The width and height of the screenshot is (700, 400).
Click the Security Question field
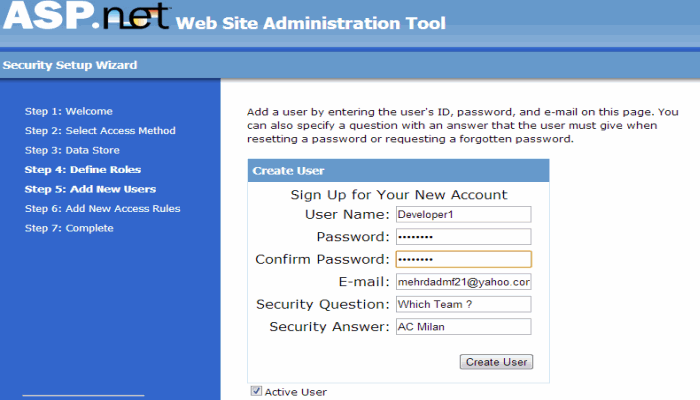click(x=463, y=304)
